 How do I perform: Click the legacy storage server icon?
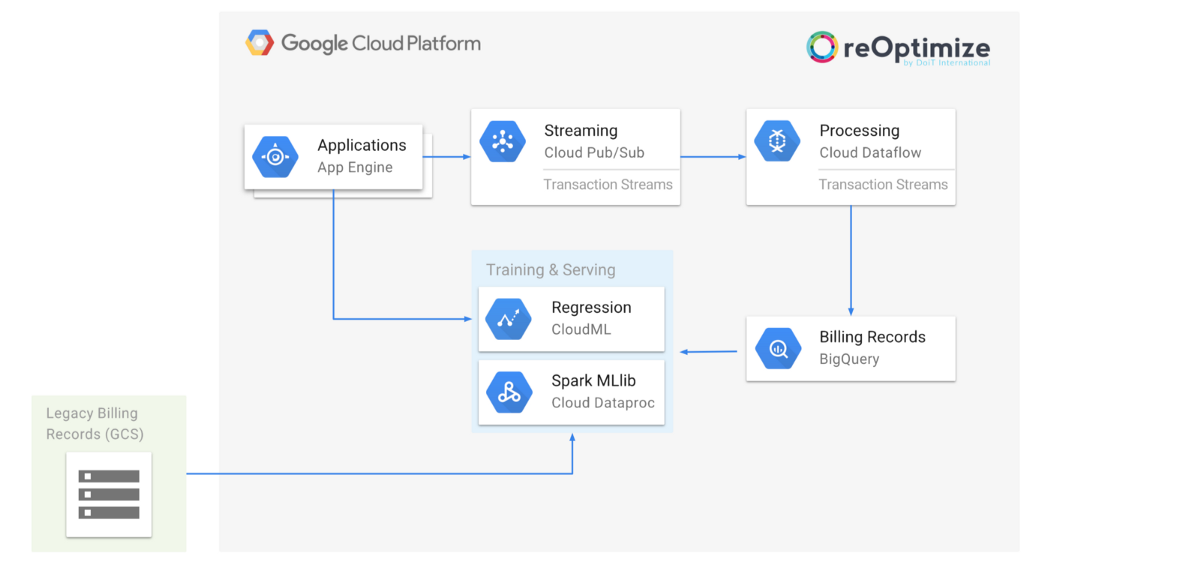109,494
